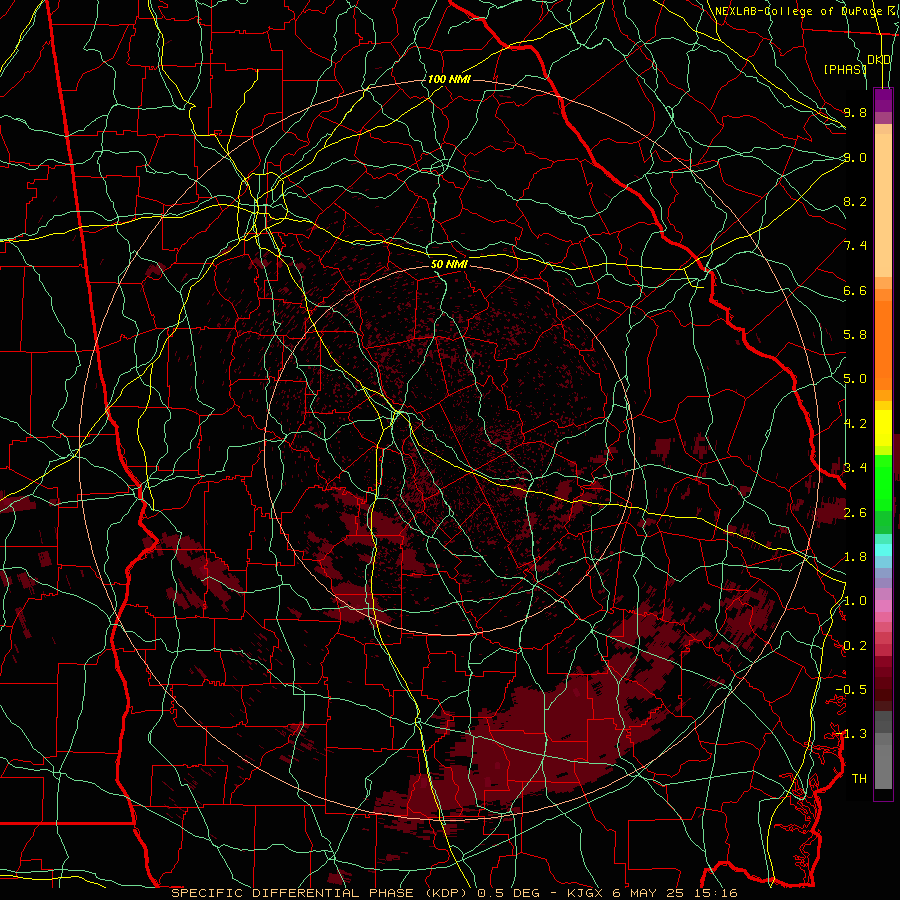
Task: Click the "9.8" scale value
Action: coord(855,112)
